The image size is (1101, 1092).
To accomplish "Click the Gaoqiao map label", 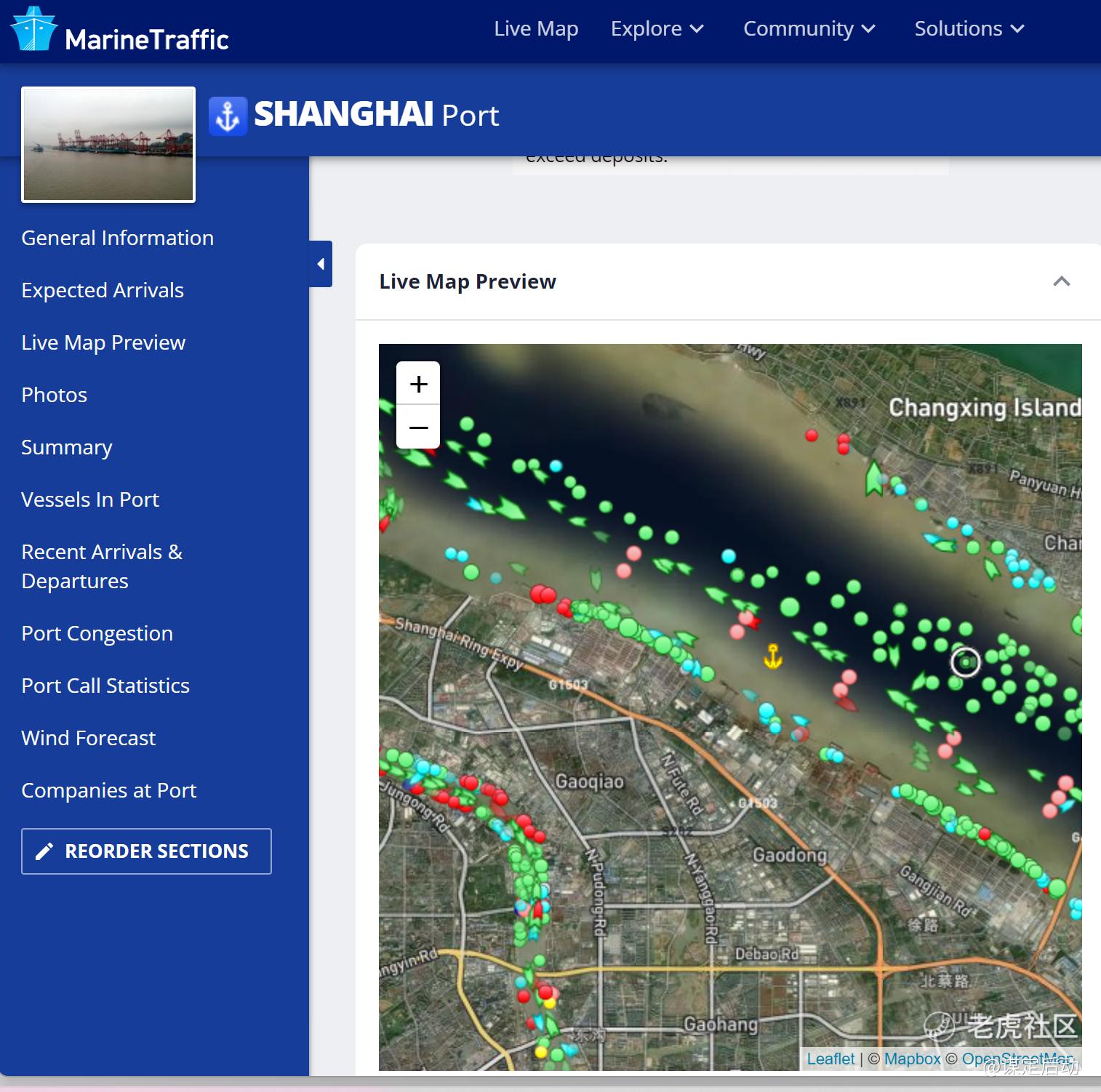I will pyautogui.click(x=590, y=782).
